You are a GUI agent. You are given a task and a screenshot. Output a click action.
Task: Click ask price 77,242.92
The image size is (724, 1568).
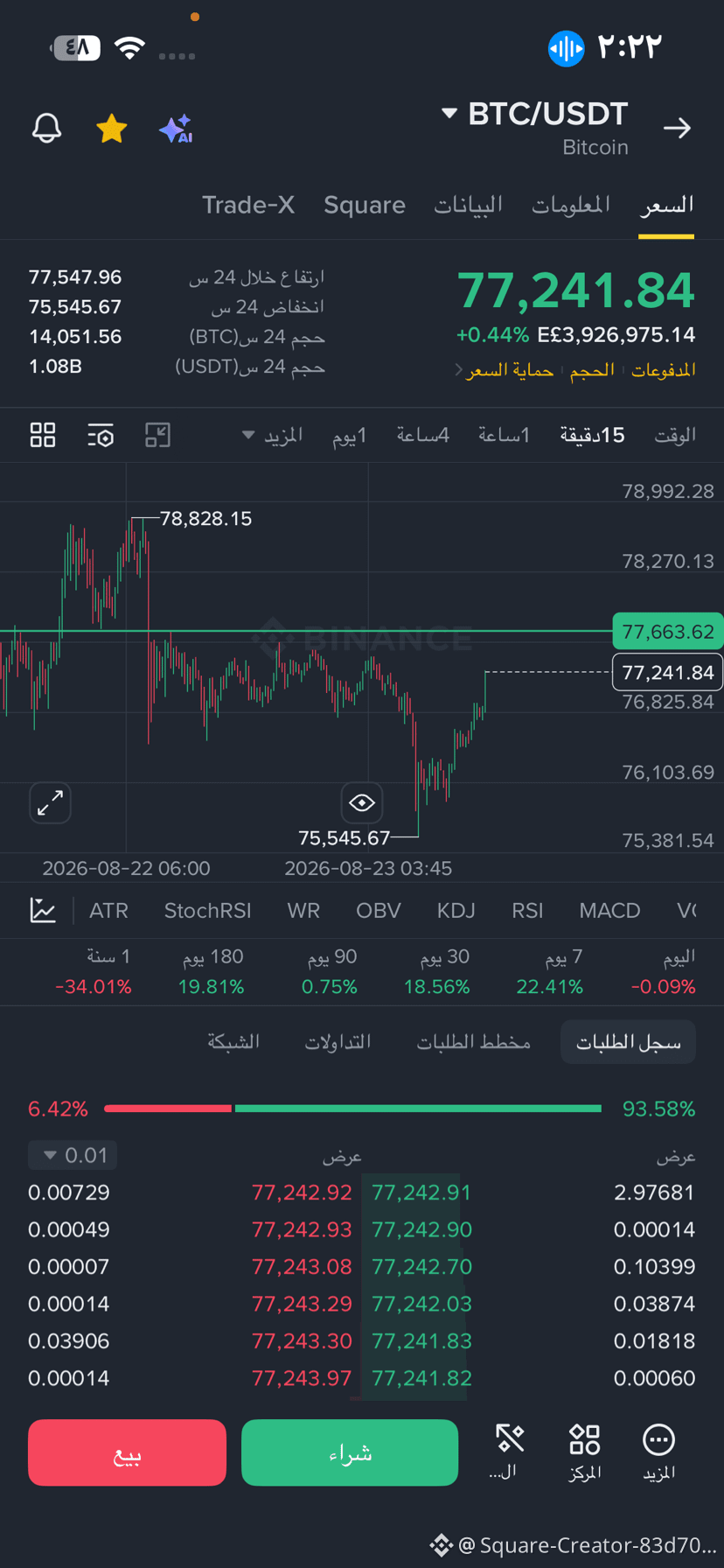[302, 1193]
